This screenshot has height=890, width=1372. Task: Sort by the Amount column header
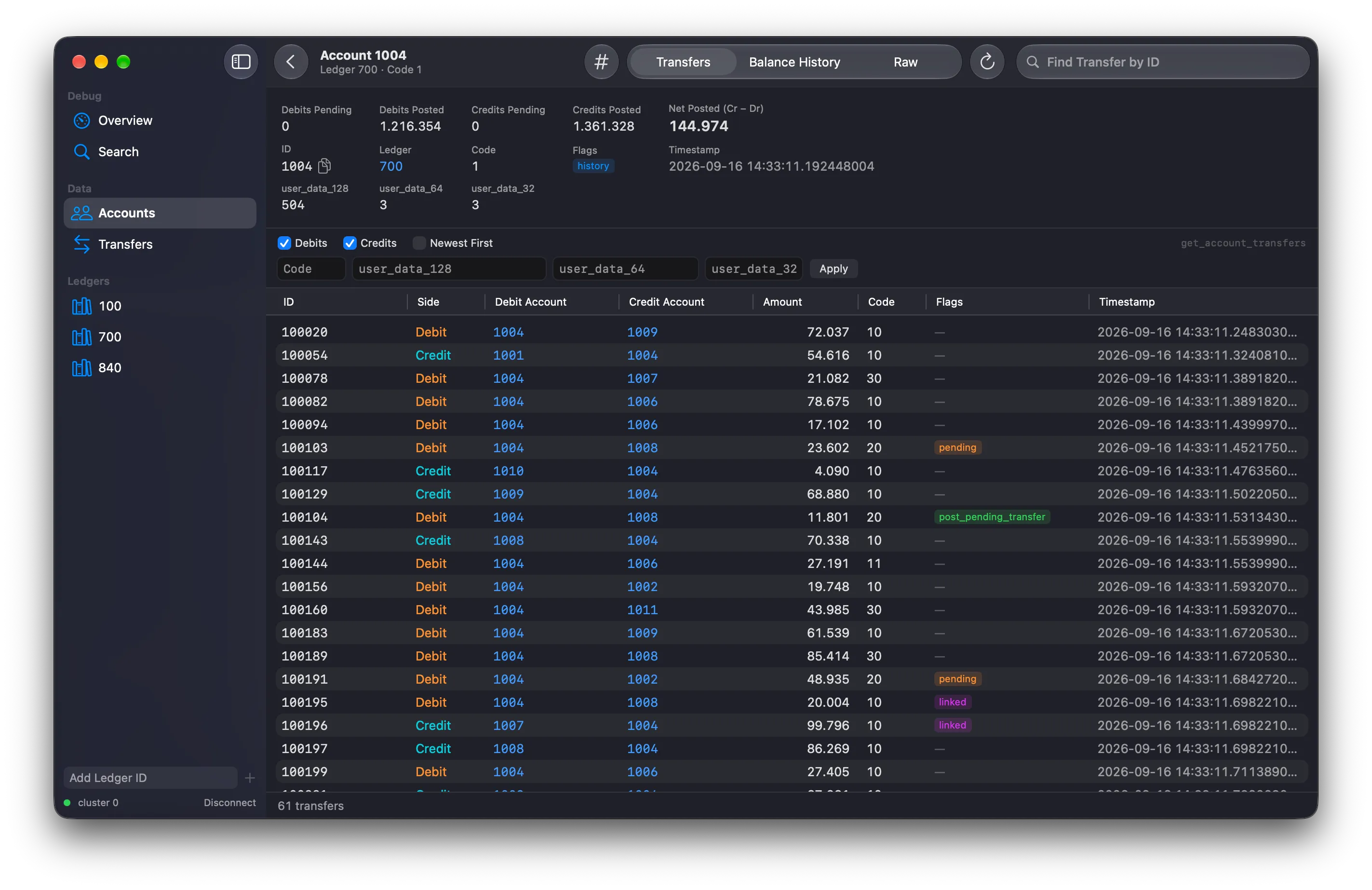click(782, 301)
